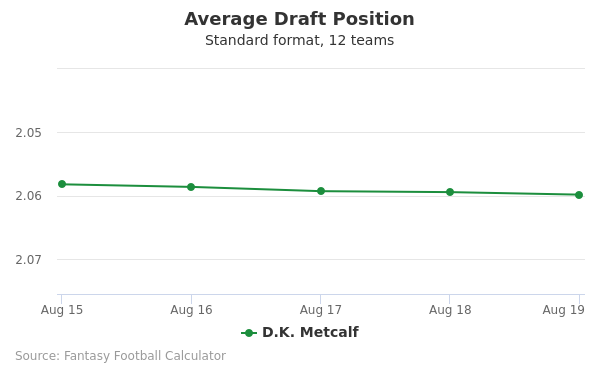Click the Aug 17 data point
The image size is (600, 375).
[x=321, y=191]
